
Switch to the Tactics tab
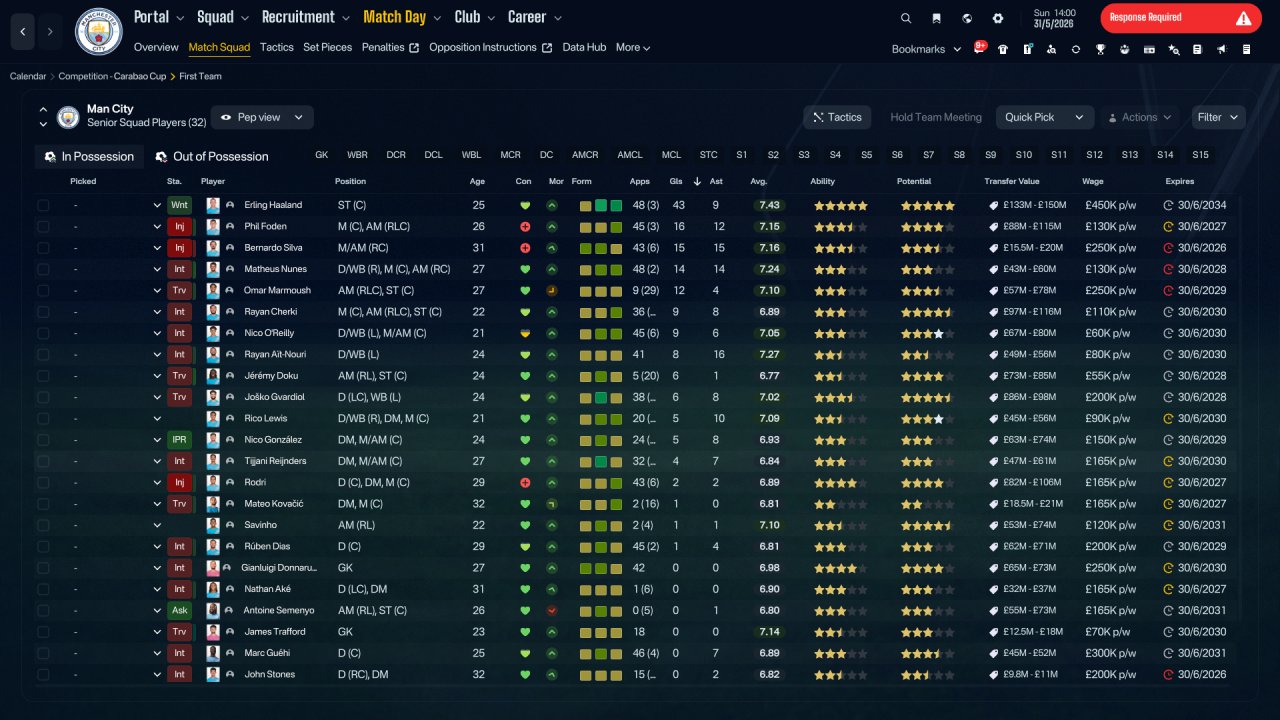277,47
